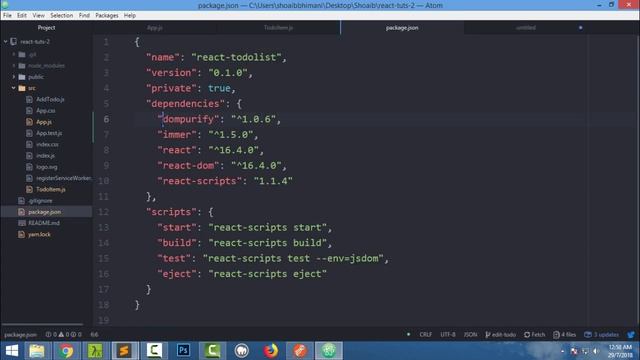Change the CRLF line ending setting
The height and width of the screenshot is (360, 640).
(425, 335)
